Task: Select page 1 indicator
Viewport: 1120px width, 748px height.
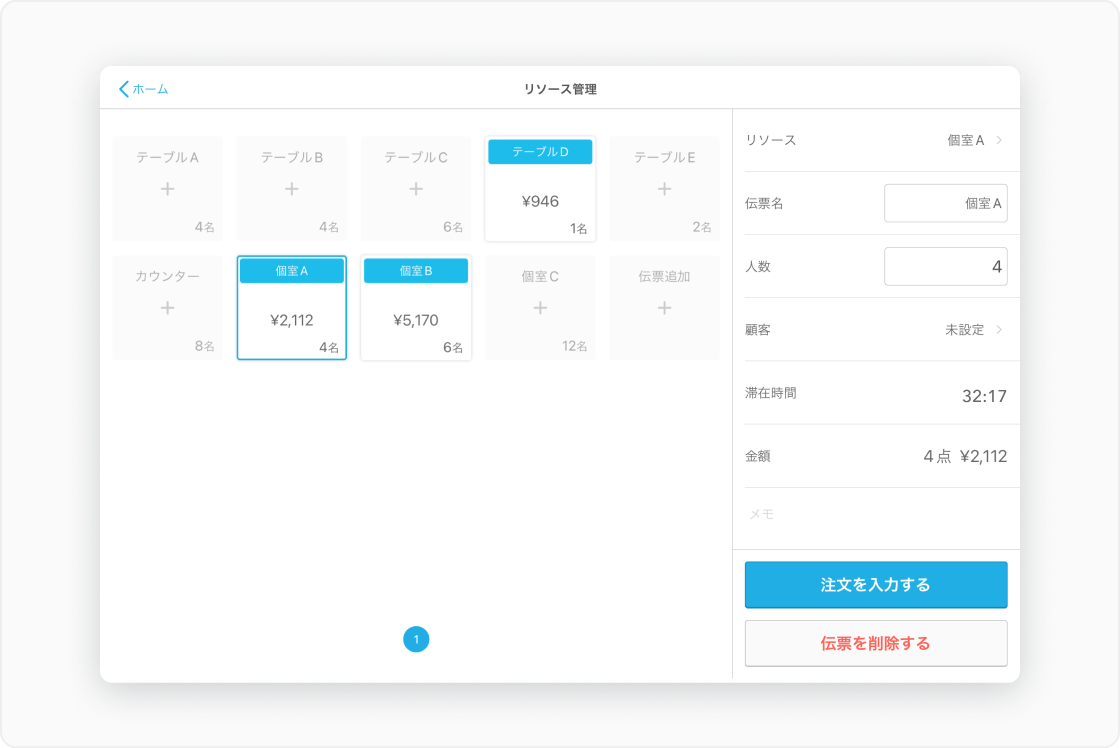Action: 416,639
